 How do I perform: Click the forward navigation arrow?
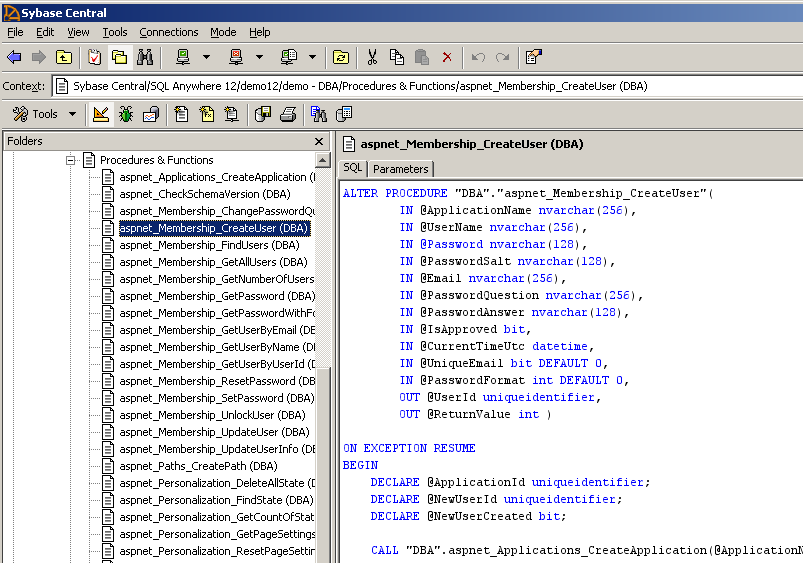click(x=38, y=57)
